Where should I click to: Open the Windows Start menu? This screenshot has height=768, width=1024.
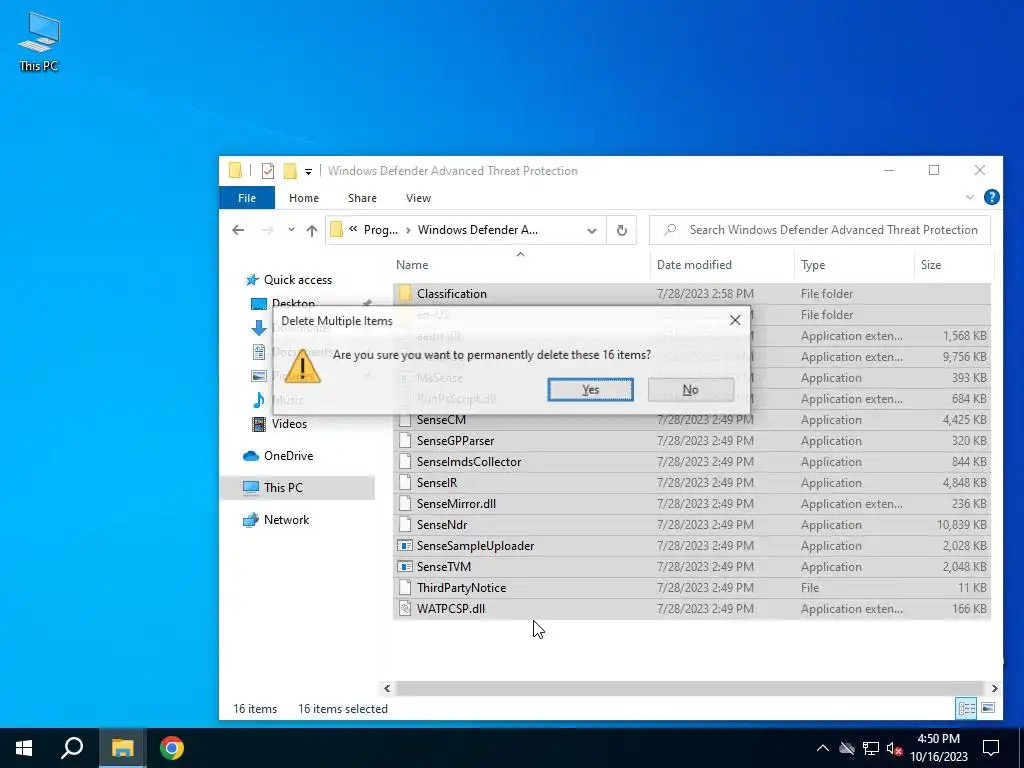[x=24, y=748]
